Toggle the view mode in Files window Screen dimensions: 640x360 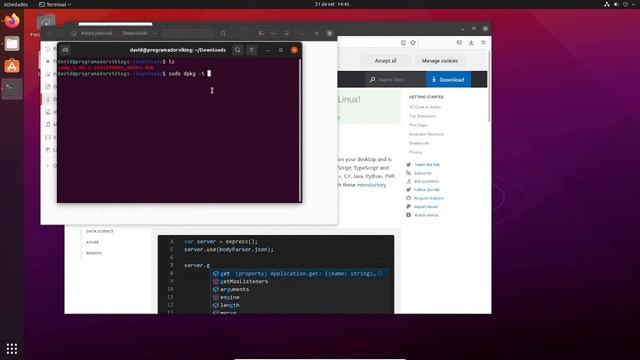click(x=261, y=33)
